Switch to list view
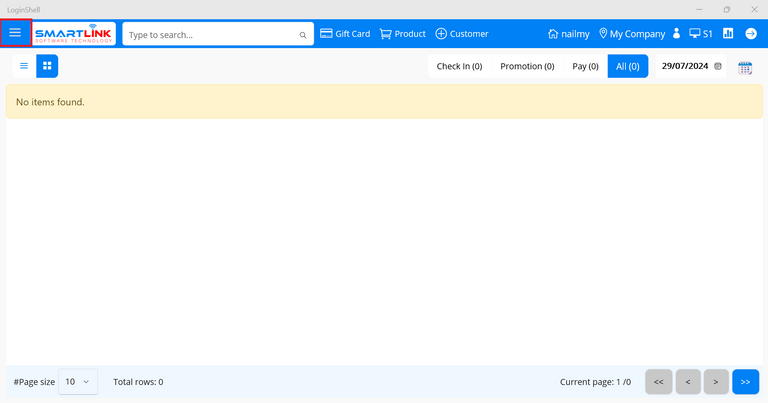768x403 pixels. tap(24, 66)
